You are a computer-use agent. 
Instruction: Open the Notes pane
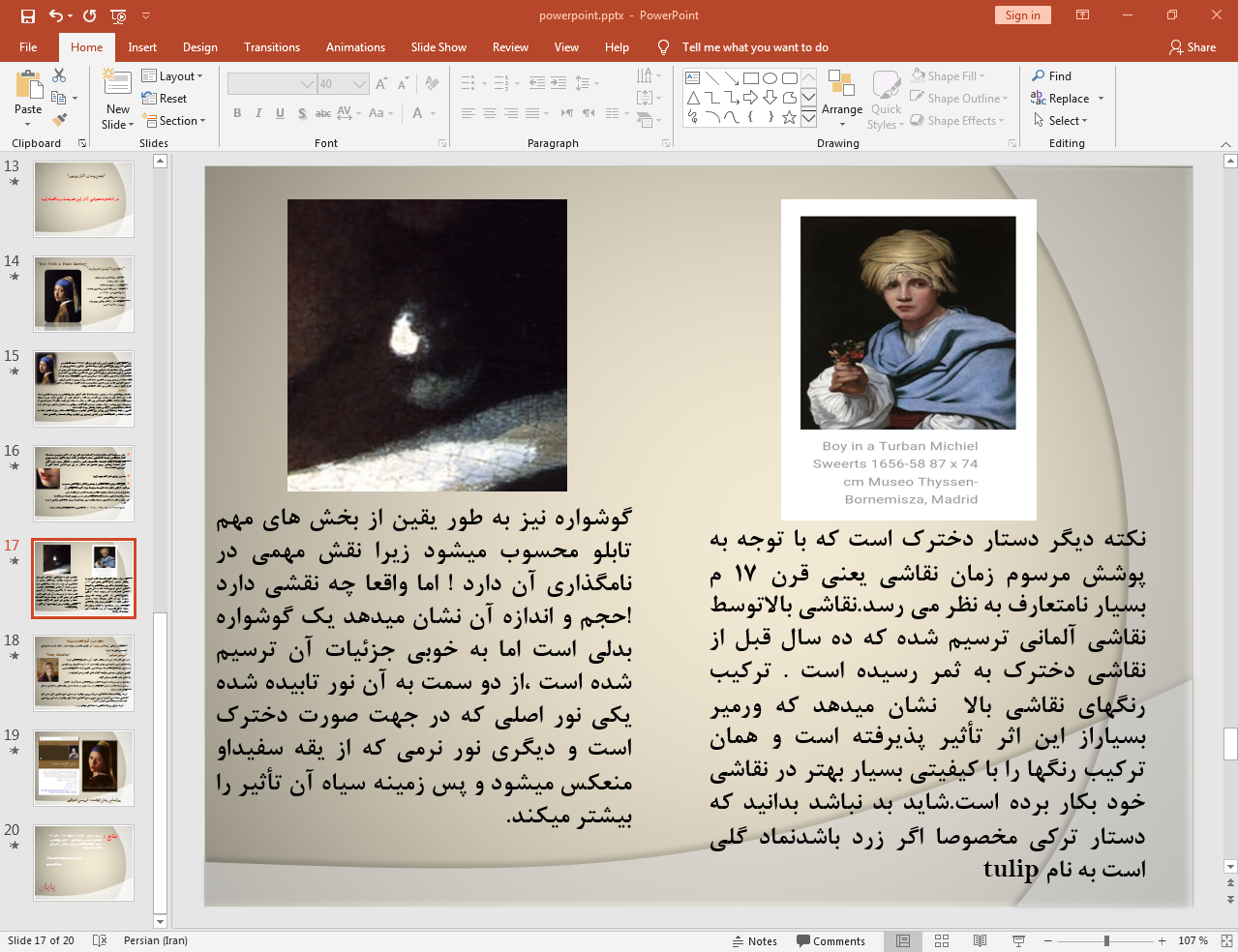point(755,941)
